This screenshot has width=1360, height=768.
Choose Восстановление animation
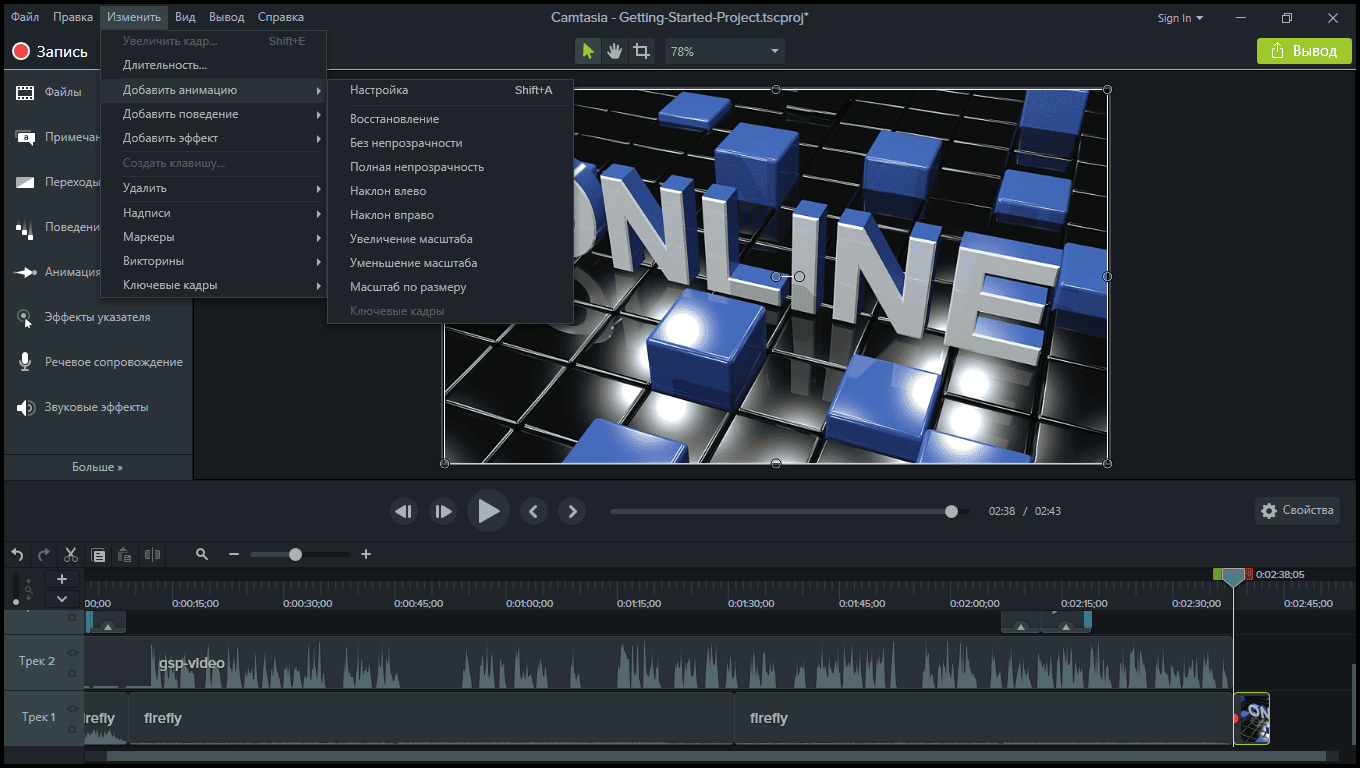pyautogui.click(x=450, y=119)
